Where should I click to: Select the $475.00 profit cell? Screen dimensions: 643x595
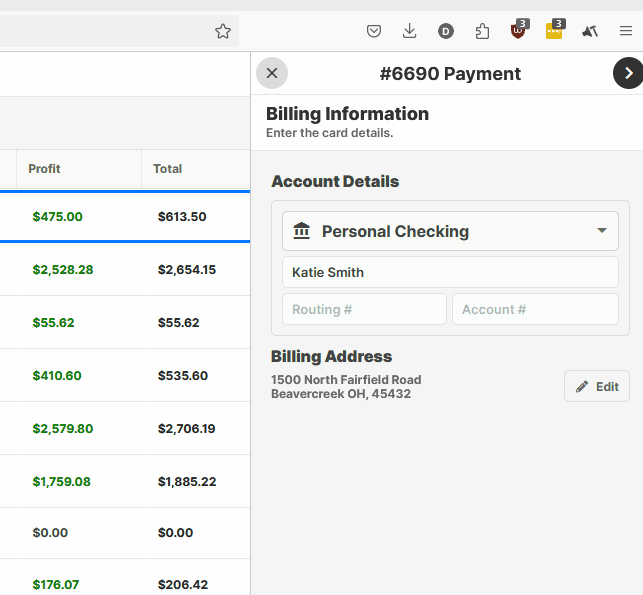pyautogui.click(x=57, y=217)
